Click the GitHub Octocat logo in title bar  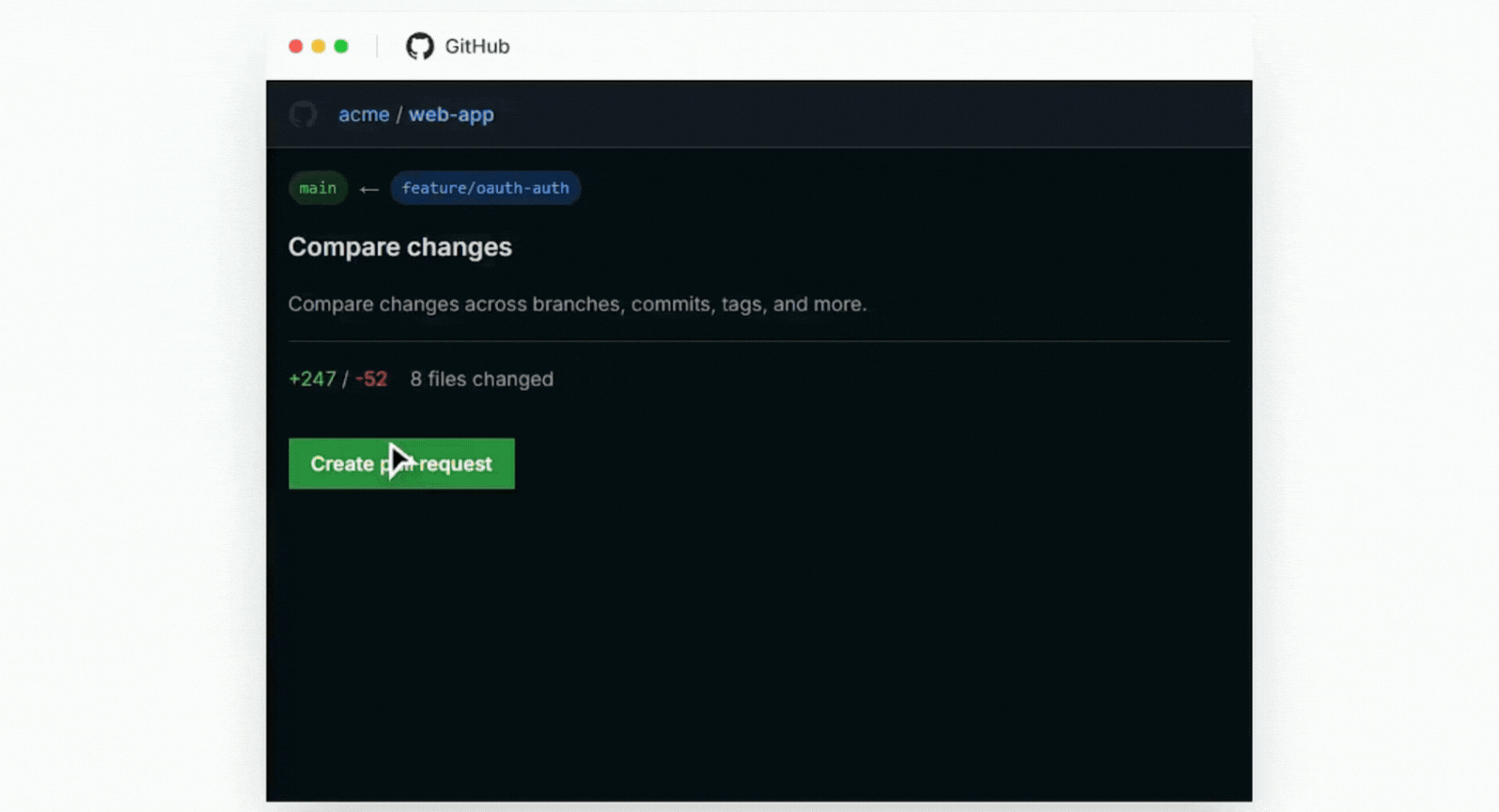(419, 46)
